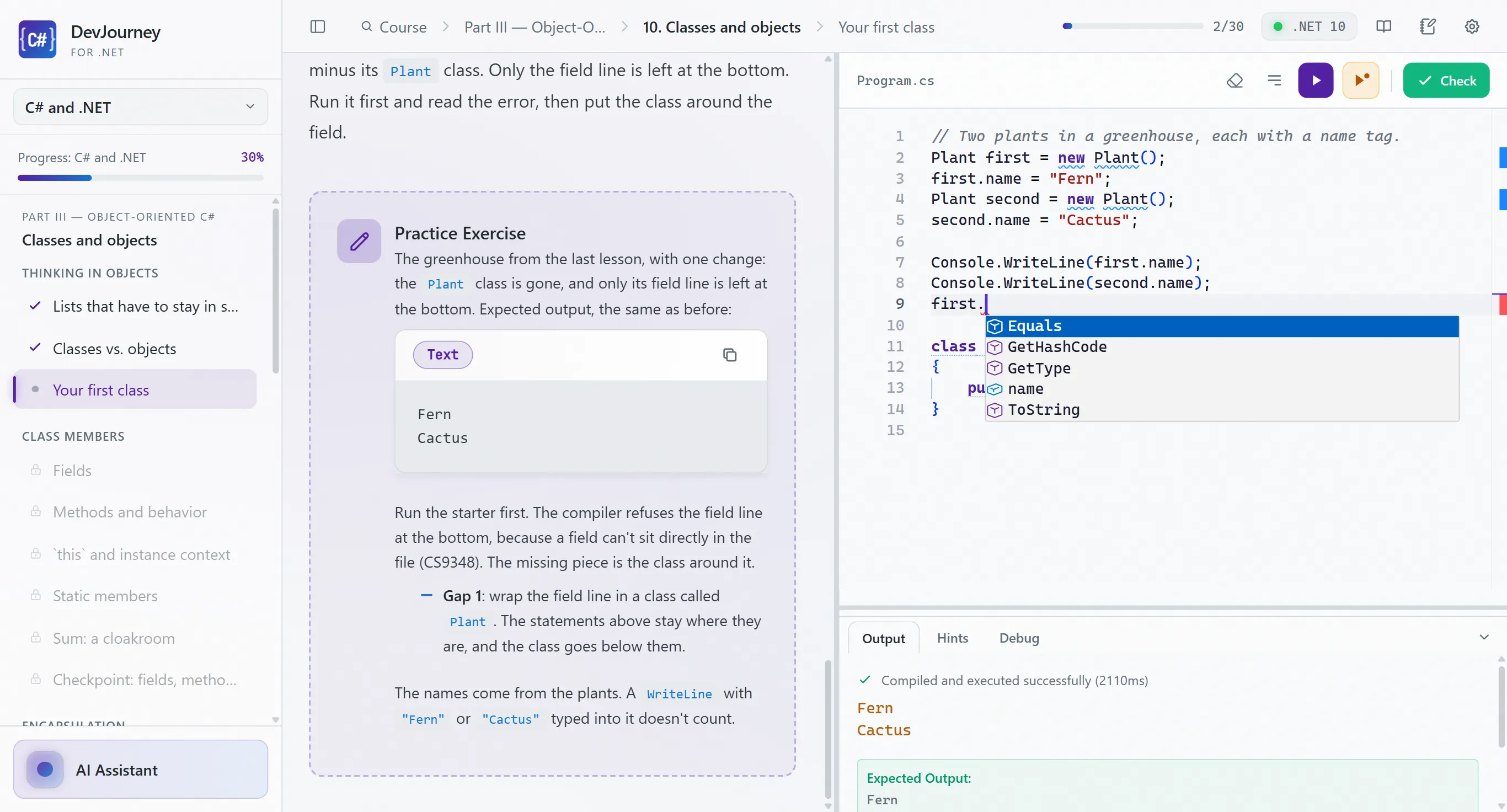Click the sidebar lesson list scrollbar
Screen dimensions: 1507x812
276,291
